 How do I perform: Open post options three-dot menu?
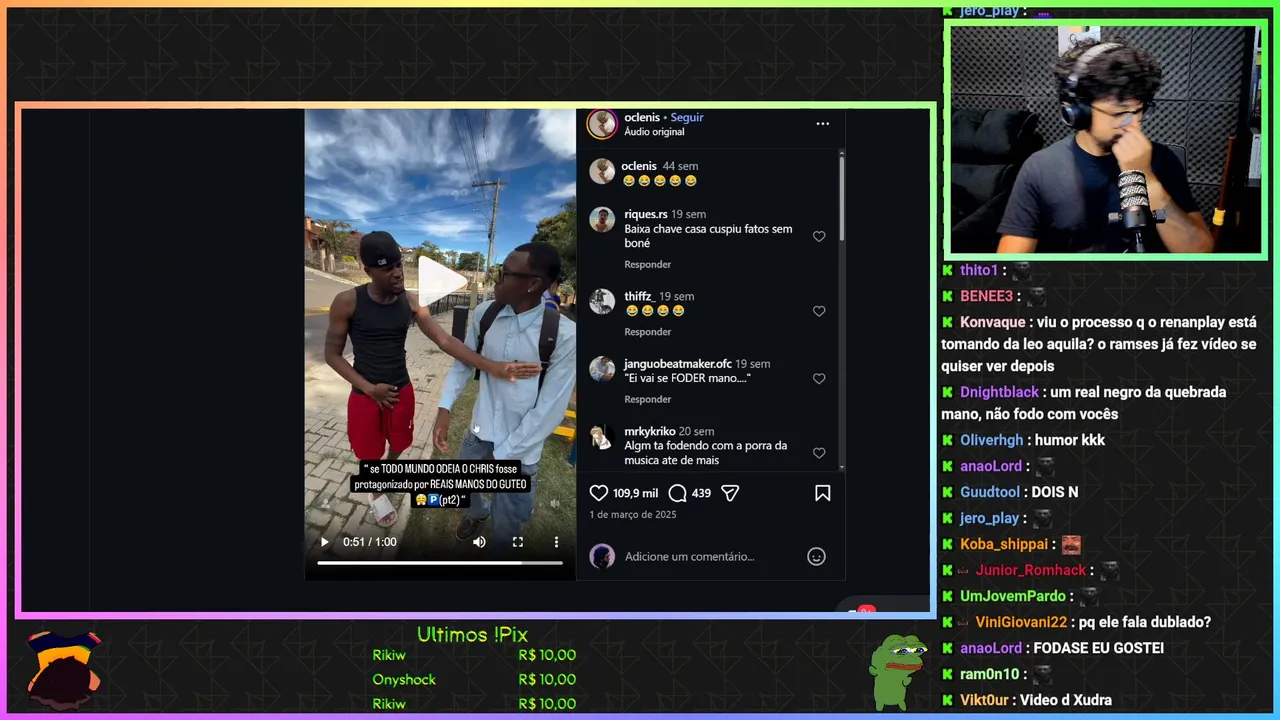point(823,124)
